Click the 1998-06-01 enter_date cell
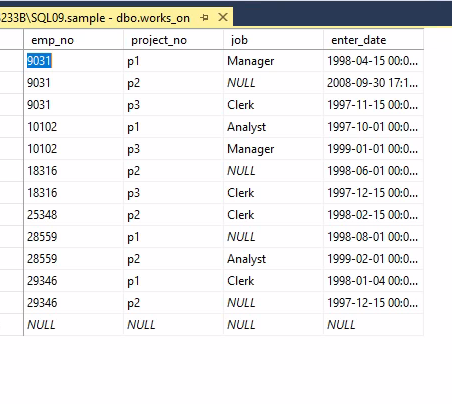Image resolution: width=452 pixels, height=404 pixels. pos(373,171)
